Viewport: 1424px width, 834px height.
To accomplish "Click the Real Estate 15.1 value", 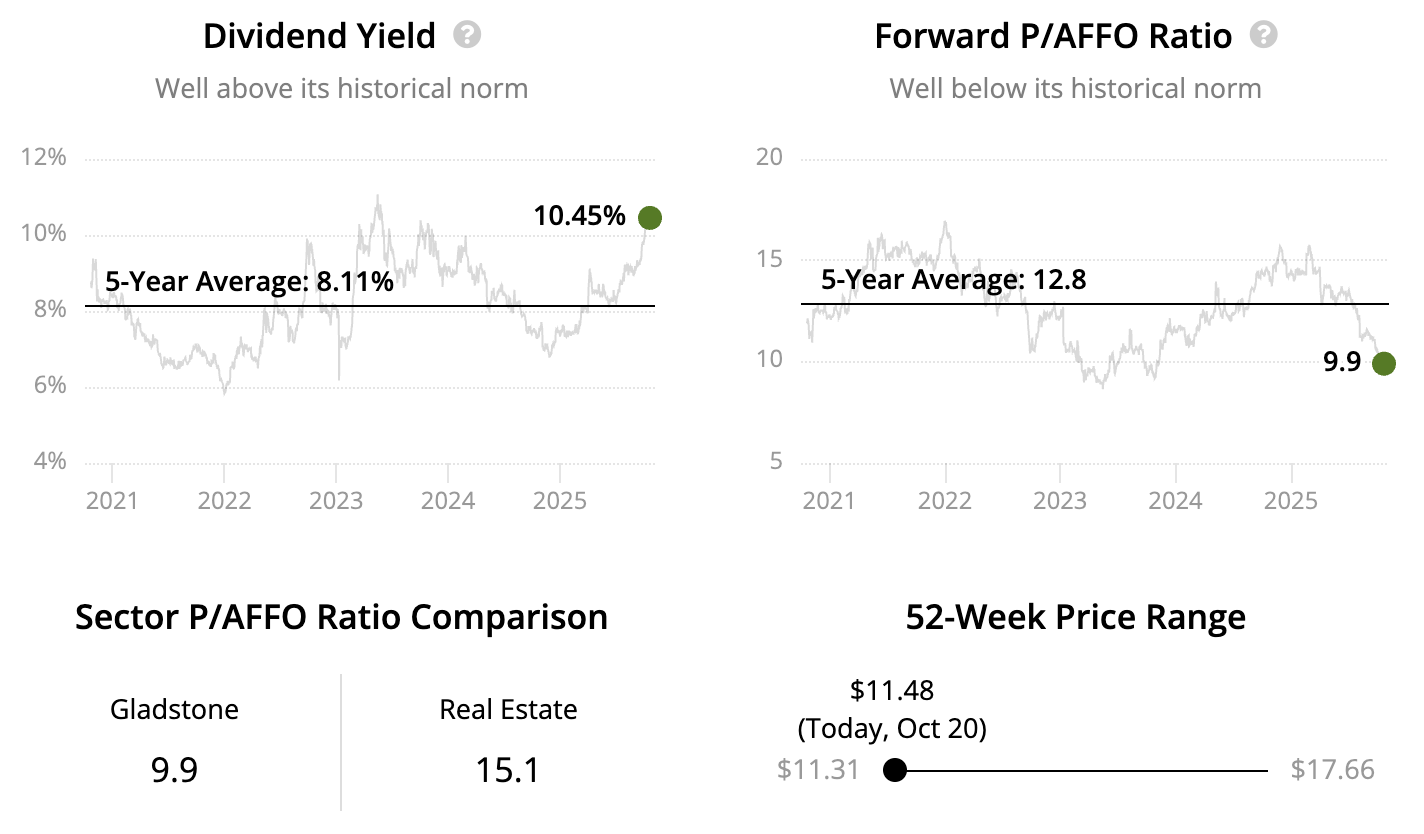I will click(508, 770).
